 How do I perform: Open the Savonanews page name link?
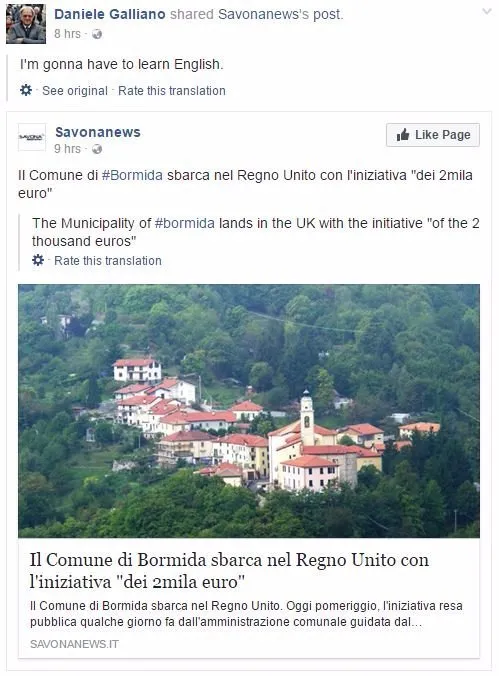coord(98,132)
